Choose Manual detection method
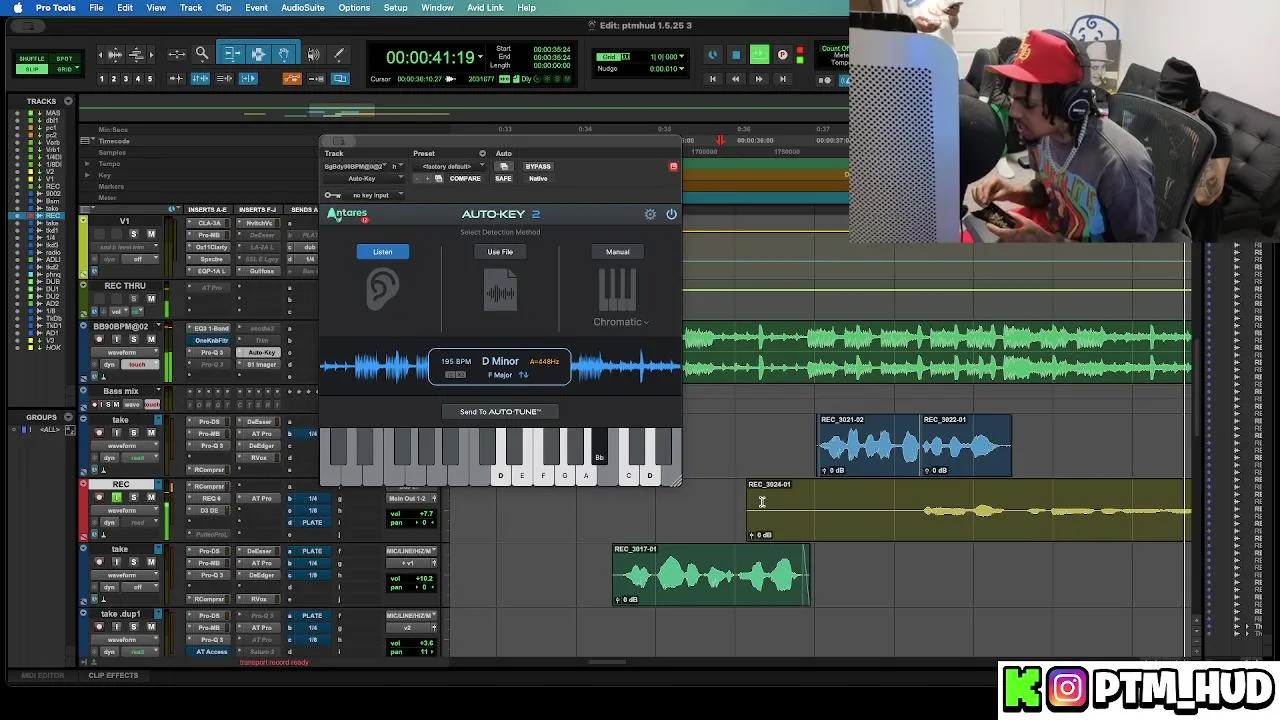Viewport: 1280px width, 720px height. pyautogui.click(x=617, y=252)
